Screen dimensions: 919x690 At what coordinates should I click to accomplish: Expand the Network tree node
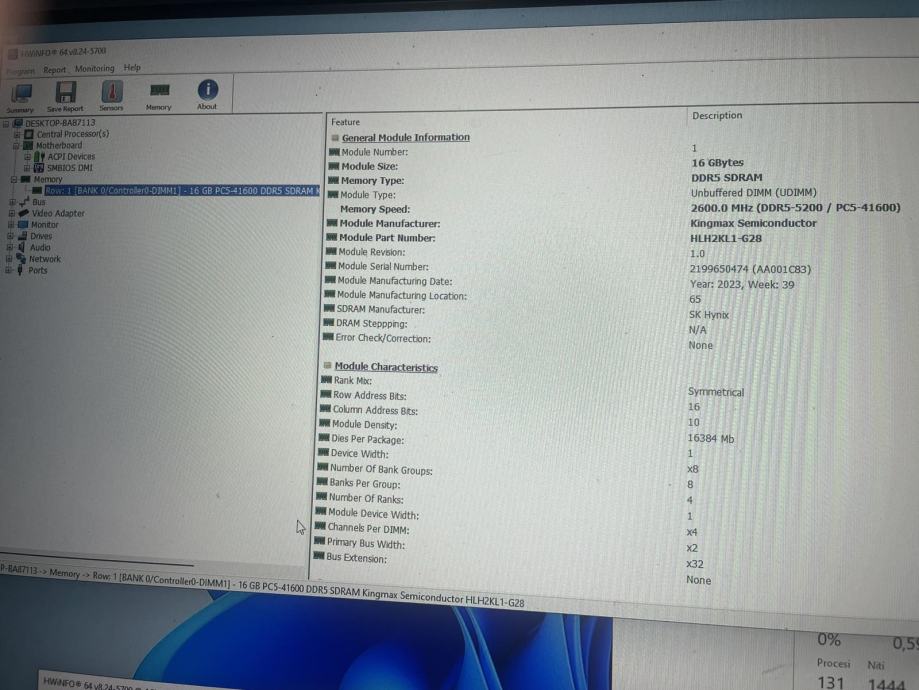9,259
